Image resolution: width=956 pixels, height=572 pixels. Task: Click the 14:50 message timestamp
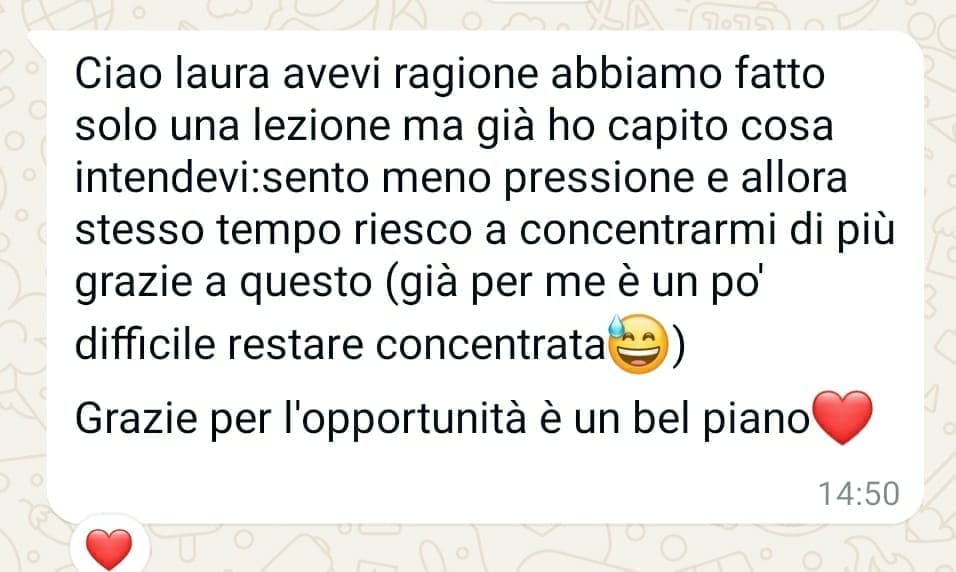(x=858, y=493)
